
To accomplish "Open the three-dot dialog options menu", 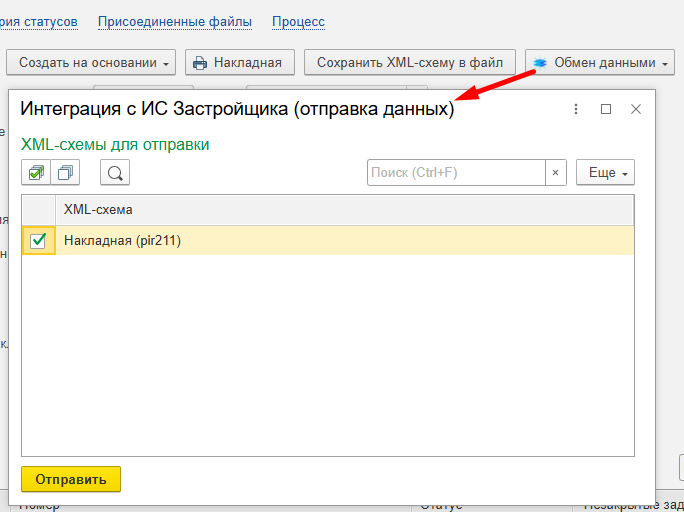I will click(576, 110).
